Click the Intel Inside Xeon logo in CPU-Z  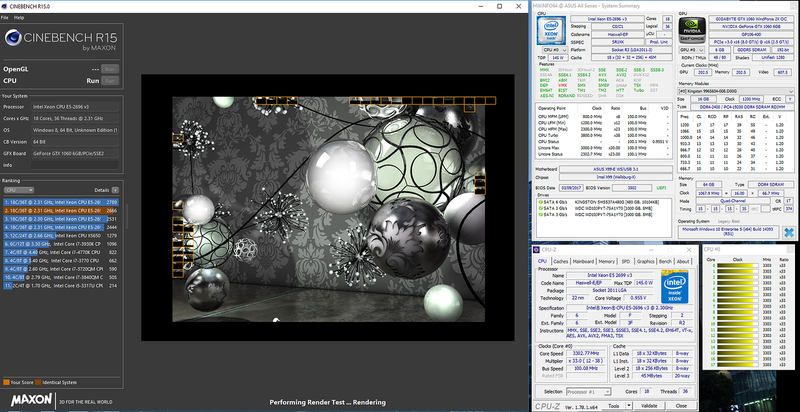[675, 286]
